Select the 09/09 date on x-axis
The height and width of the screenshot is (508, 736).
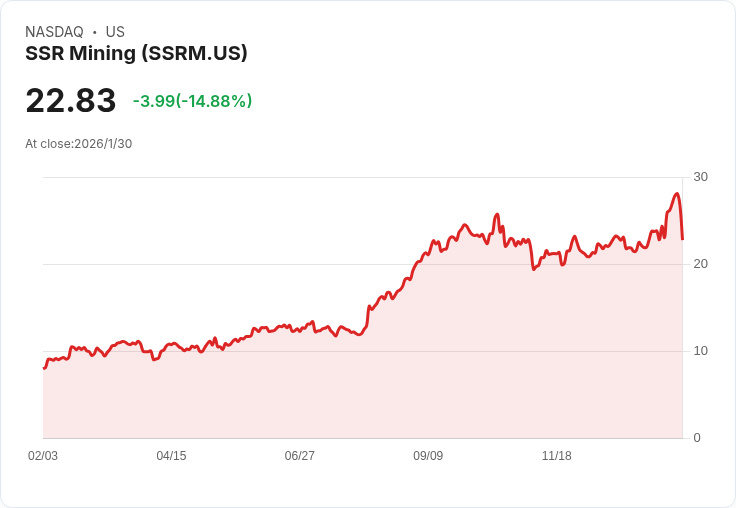coord(428,456)
